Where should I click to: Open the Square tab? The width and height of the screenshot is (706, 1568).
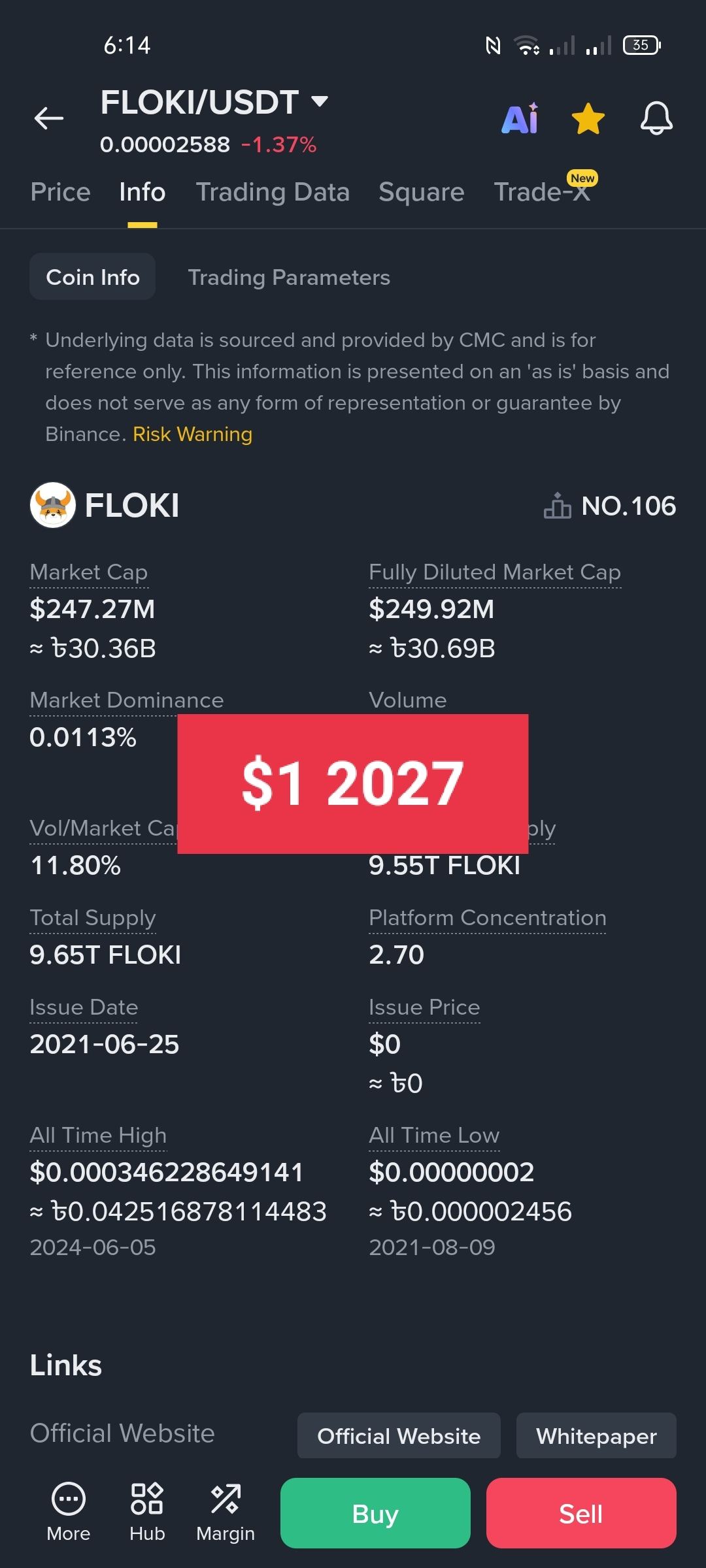pos(422,192)
